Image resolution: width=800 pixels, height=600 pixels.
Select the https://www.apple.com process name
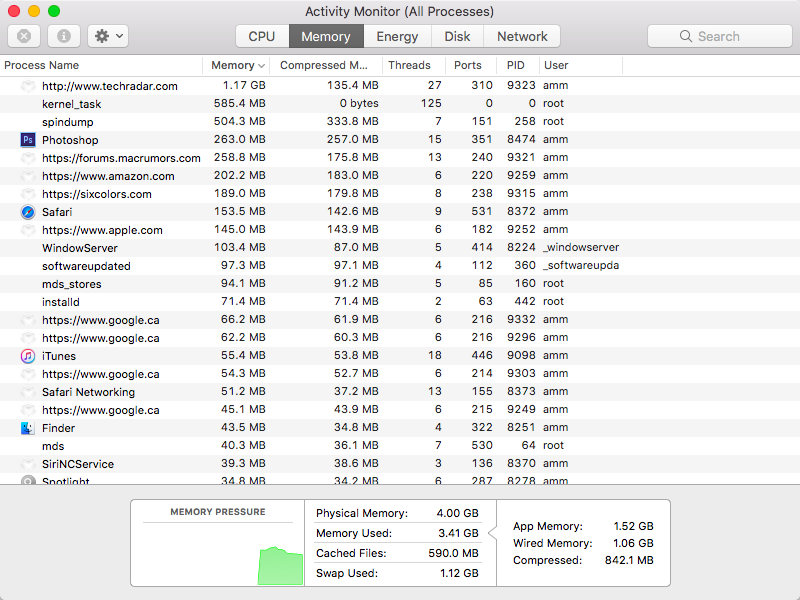tap(102, 230)
